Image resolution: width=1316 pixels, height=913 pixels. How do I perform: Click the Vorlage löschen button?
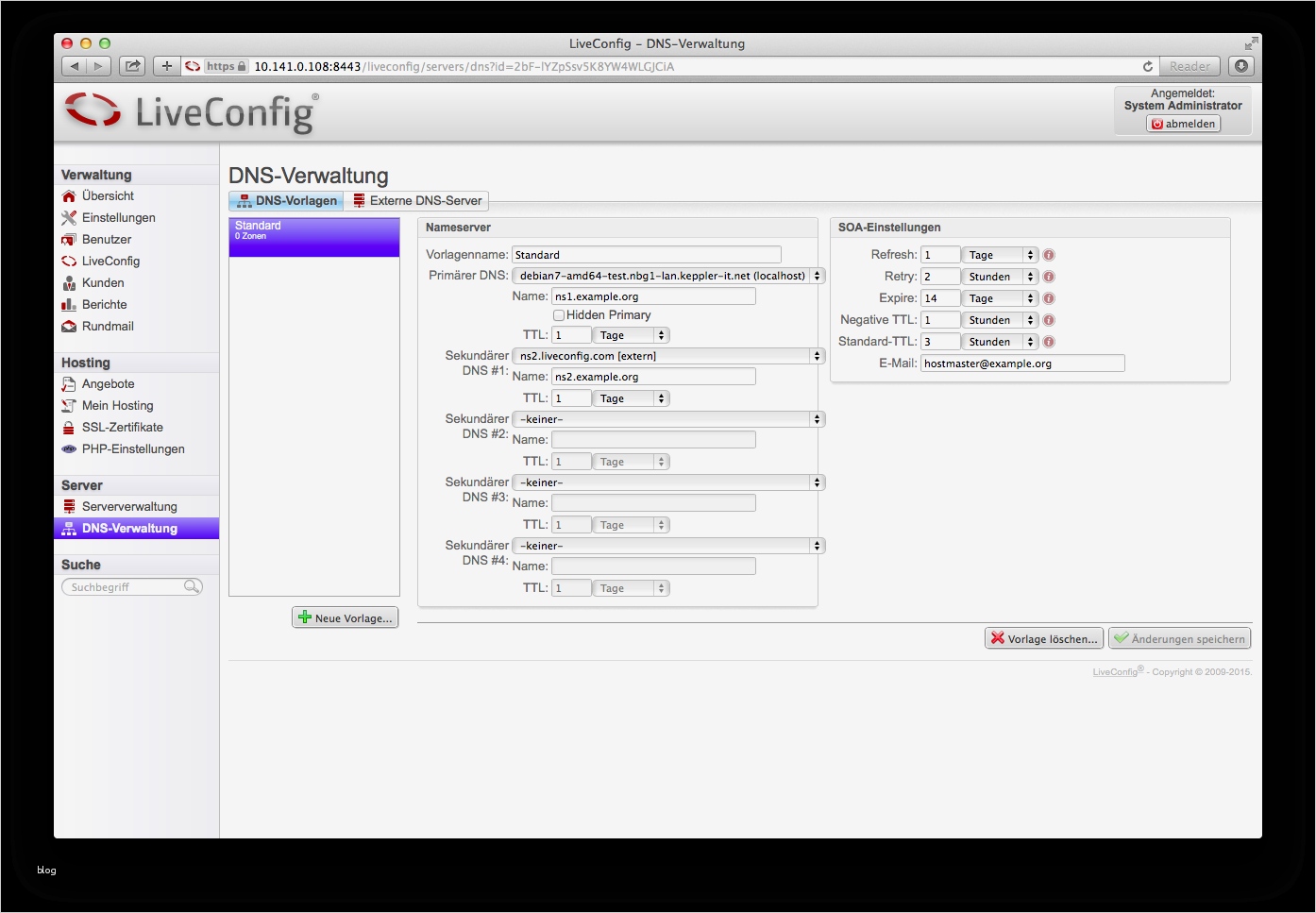[x=1044, y=638]
